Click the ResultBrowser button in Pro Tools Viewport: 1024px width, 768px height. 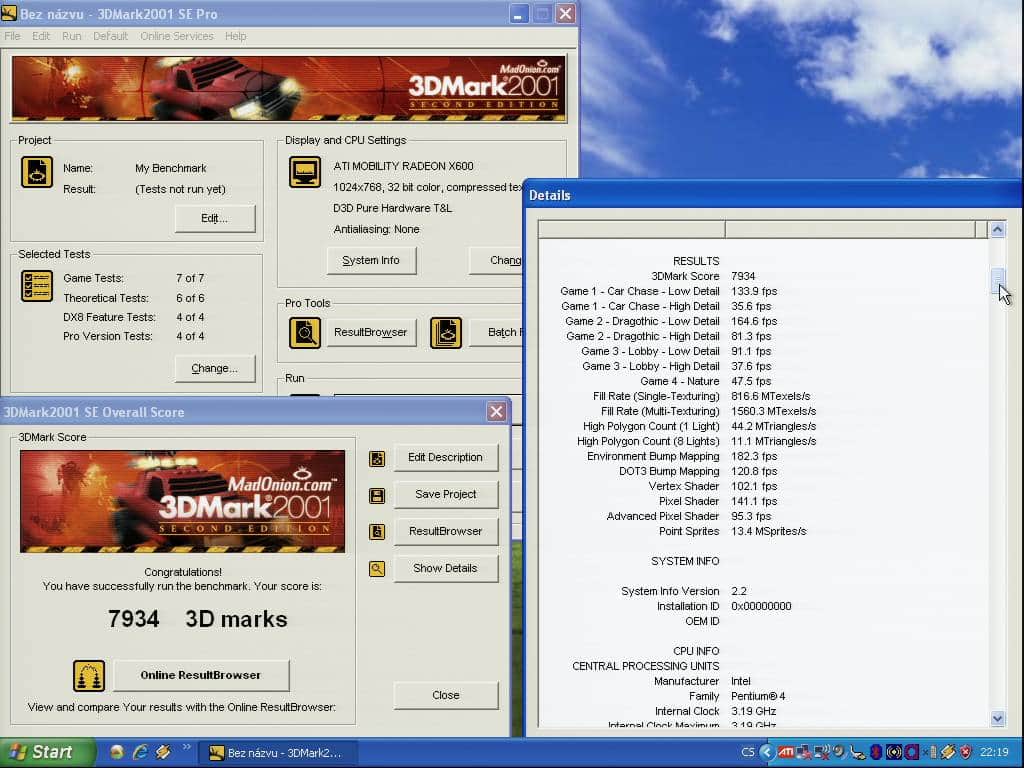click(370, 332)
